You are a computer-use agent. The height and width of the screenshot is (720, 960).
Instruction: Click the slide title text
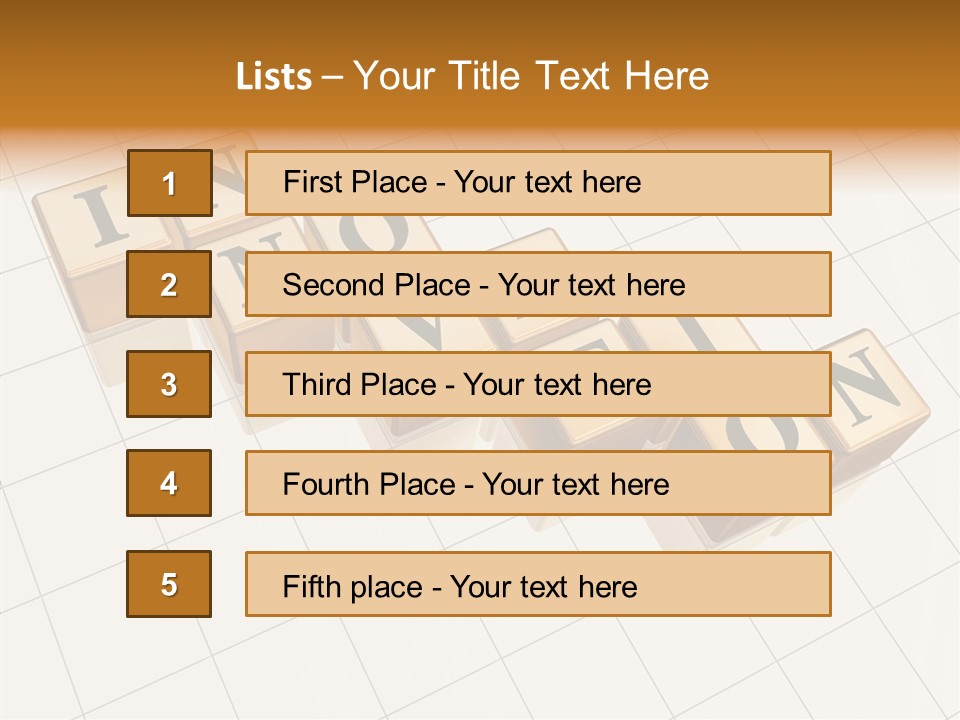(472, 76)
